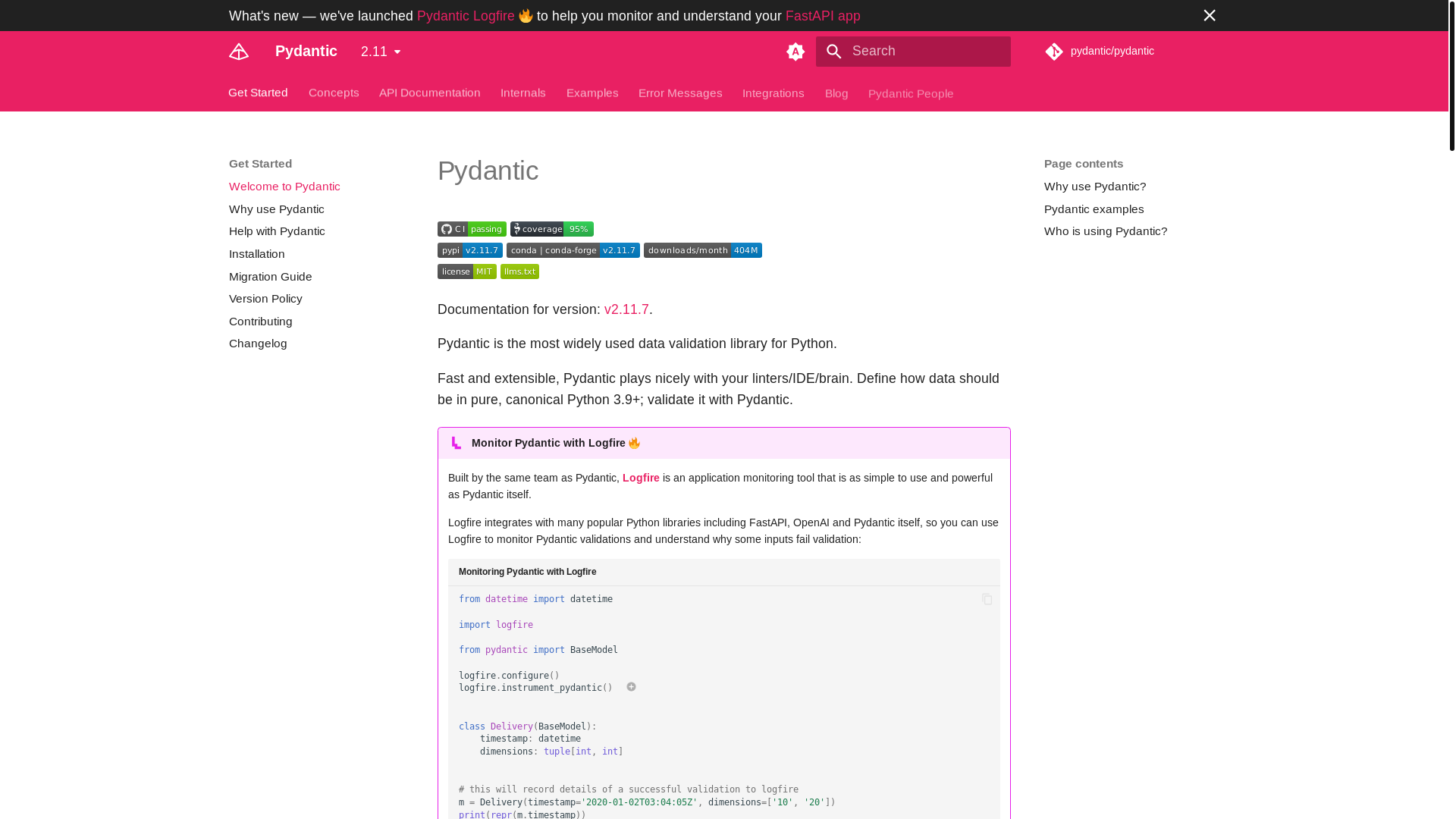Go to Installation in the sidebar
1456x819 pixels.
(256, 254)
